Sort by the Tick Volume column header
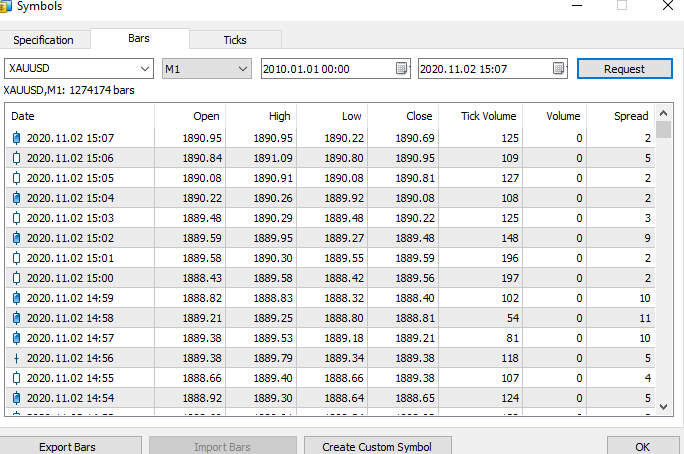The width and height of the screenshot is (684, 454). 481,116
